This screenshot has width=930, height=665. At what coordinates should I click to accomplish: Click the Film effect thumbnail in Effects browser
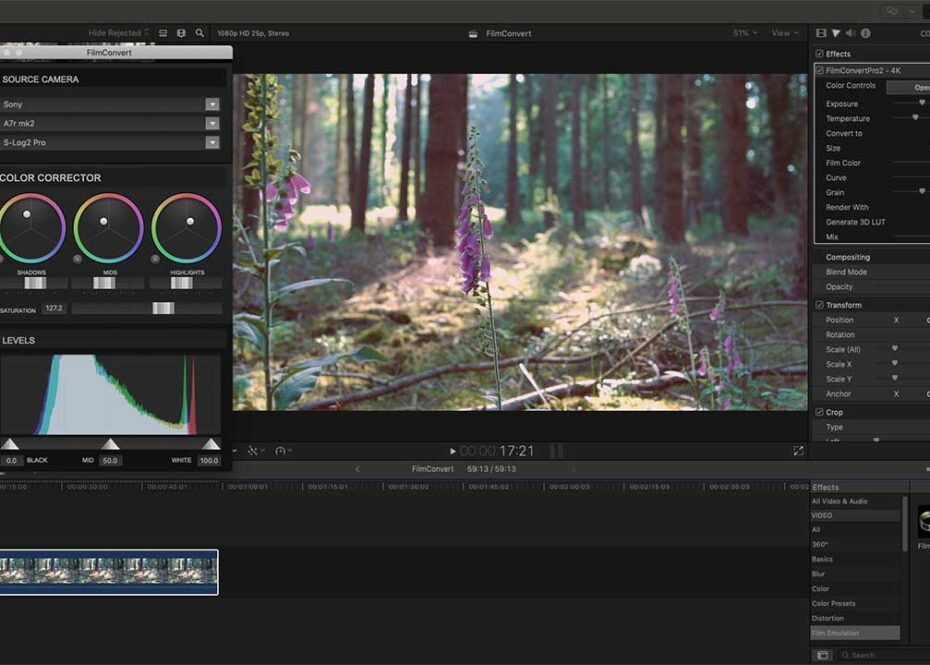click(923, 522)
